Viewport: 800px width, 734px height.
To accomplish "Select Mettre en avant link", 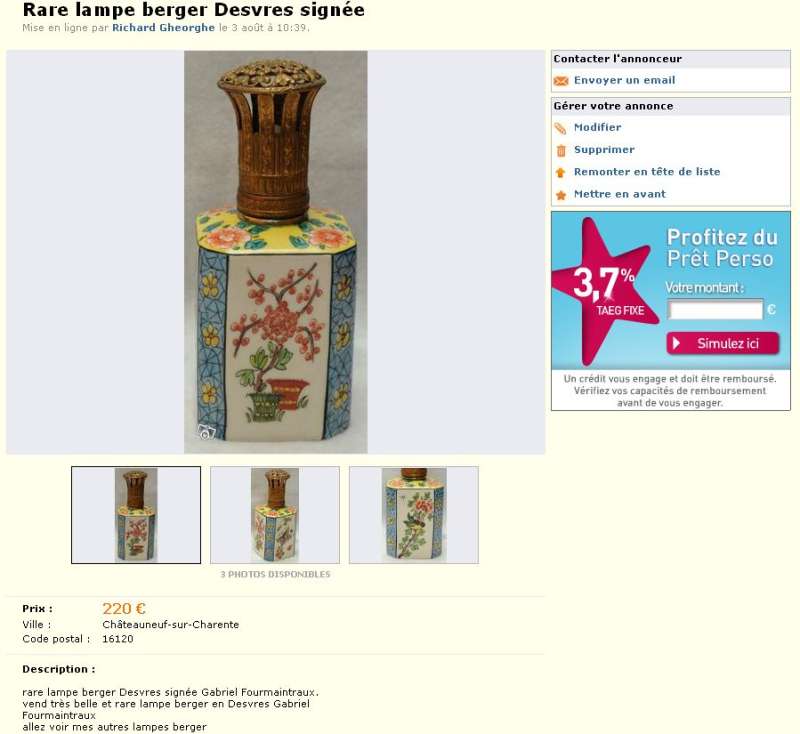I will tap(619, 194).
